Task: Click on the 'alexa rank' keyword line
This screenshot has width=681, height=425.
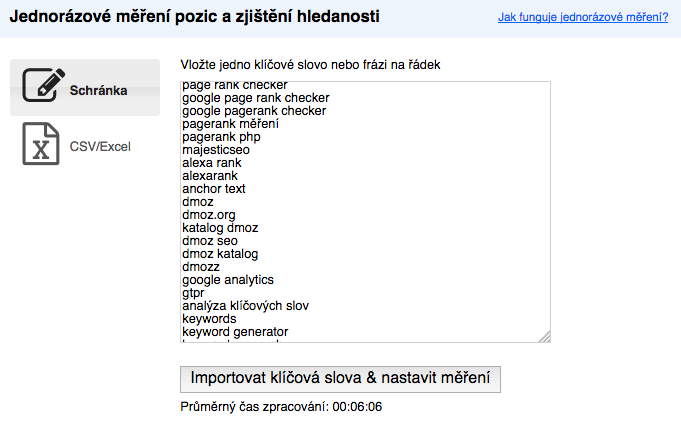Action: tap(212, 163)
